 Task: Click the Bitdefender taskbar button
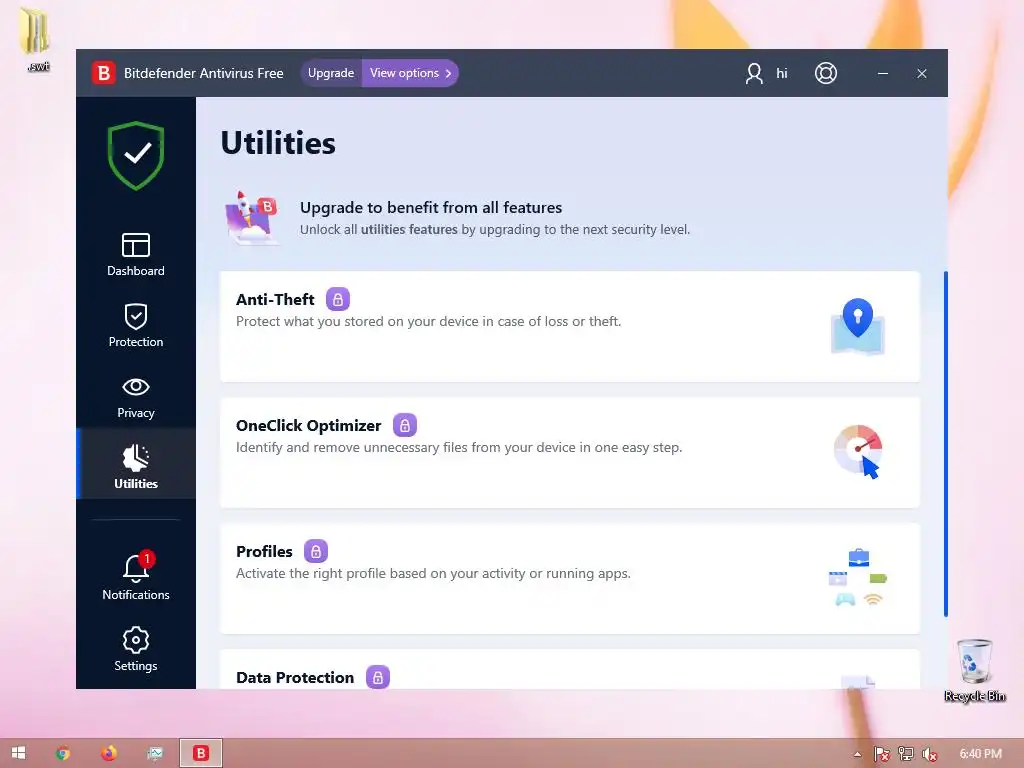pos(201,753)
